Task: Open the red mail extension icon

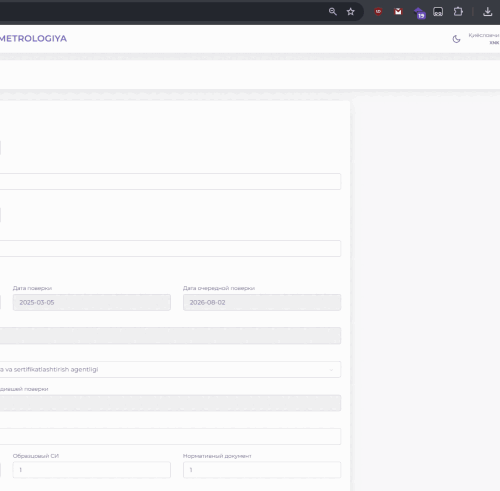Action: [398, 12]
